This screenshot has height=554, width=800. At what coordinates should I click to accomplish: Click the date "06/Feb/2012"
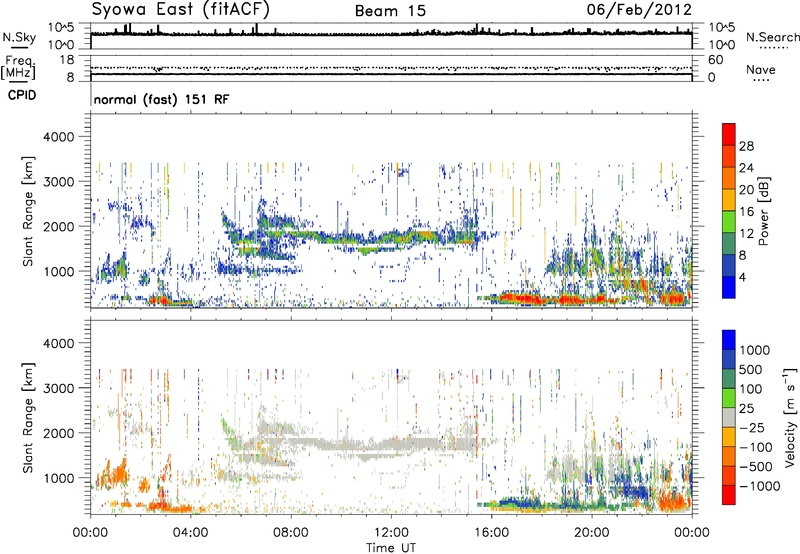(639, 10)
